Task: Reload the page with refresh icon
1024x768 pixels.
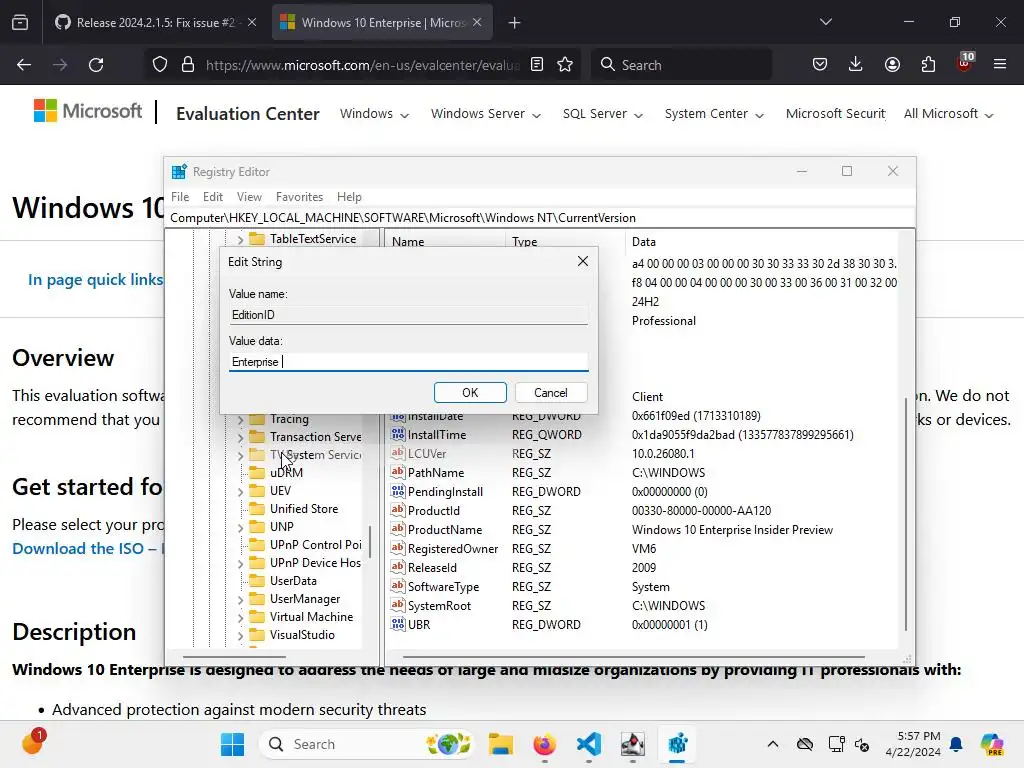Action: point(96,65)
